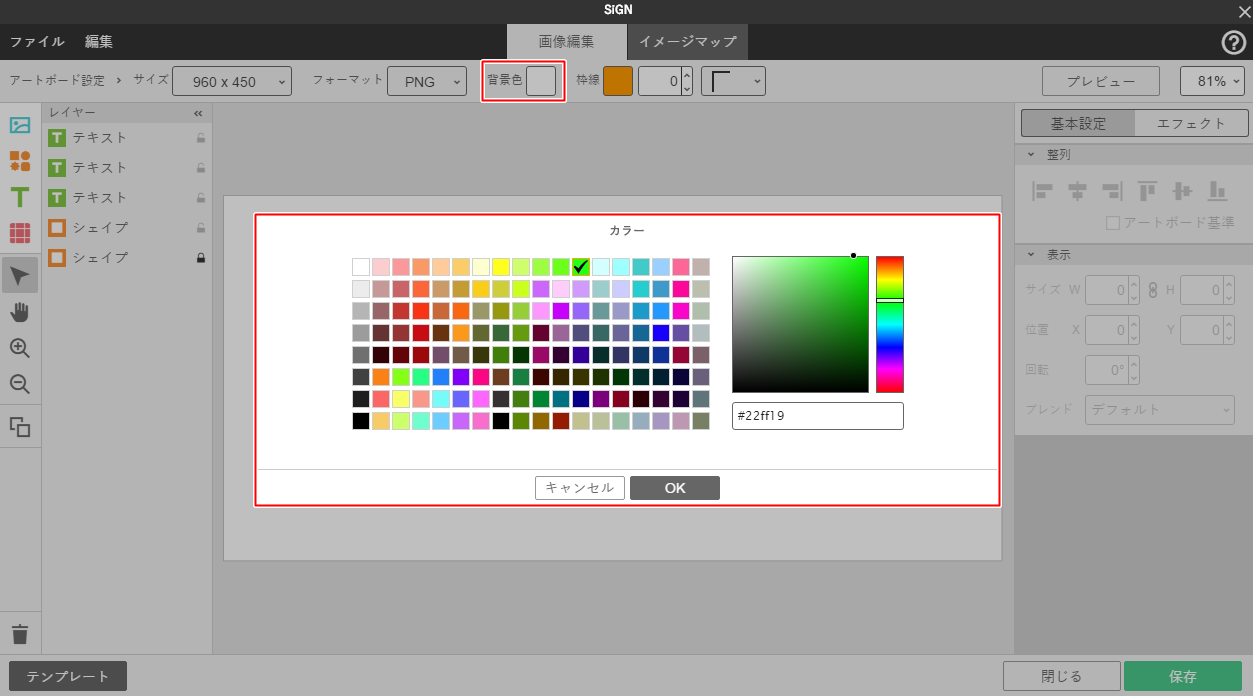Close the SIGN window with X
1253x696 pixels.
pos(1244,11)
